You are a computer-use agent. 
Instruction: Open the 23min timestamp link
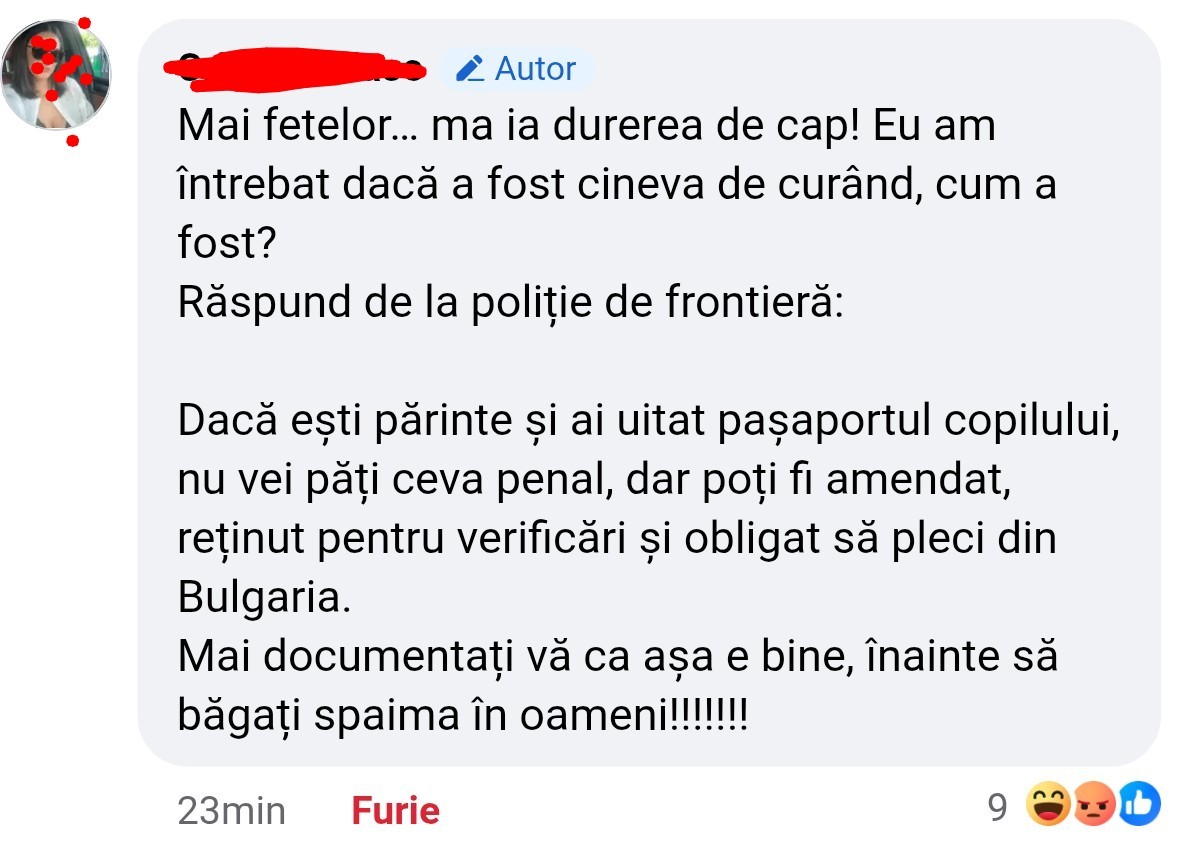click(x=231, y=810)
